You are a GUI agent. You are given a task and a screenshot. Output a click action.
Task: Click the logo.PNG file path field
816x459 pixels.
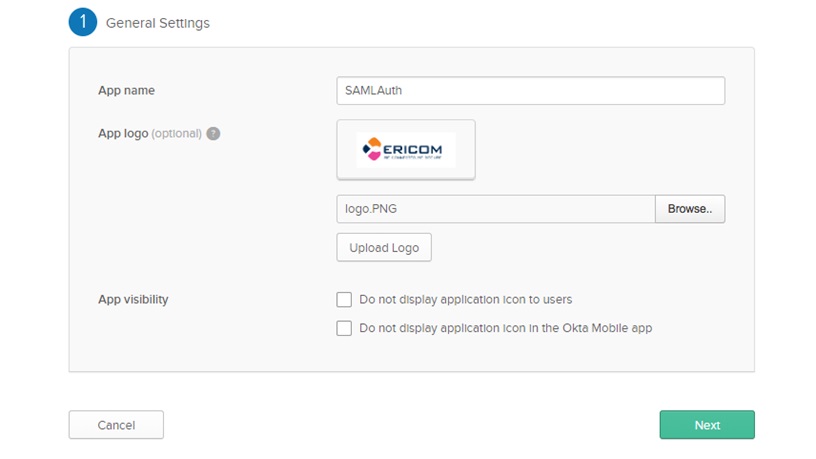click(x=495, y=209)
